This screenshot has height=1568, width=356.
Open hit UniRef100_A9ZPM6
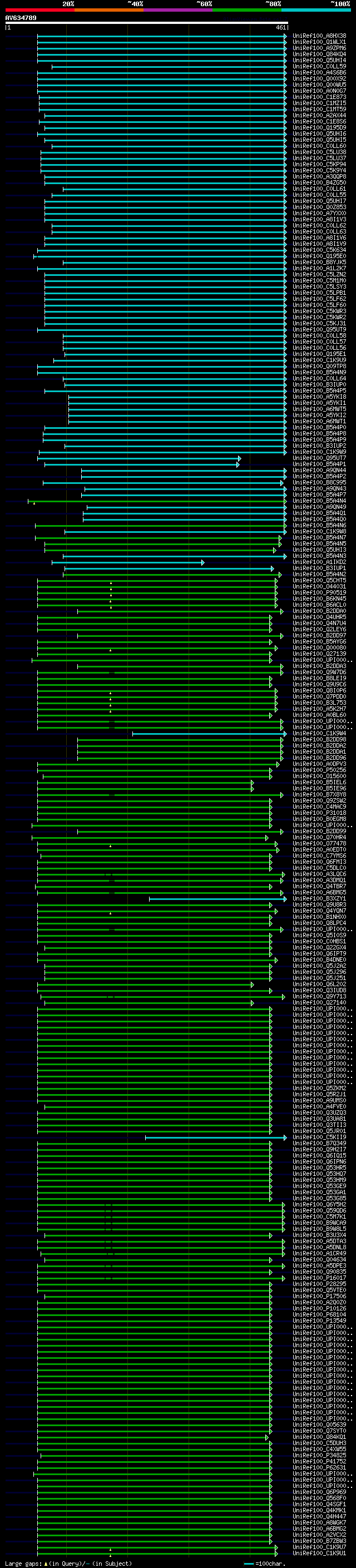(319, 48)
